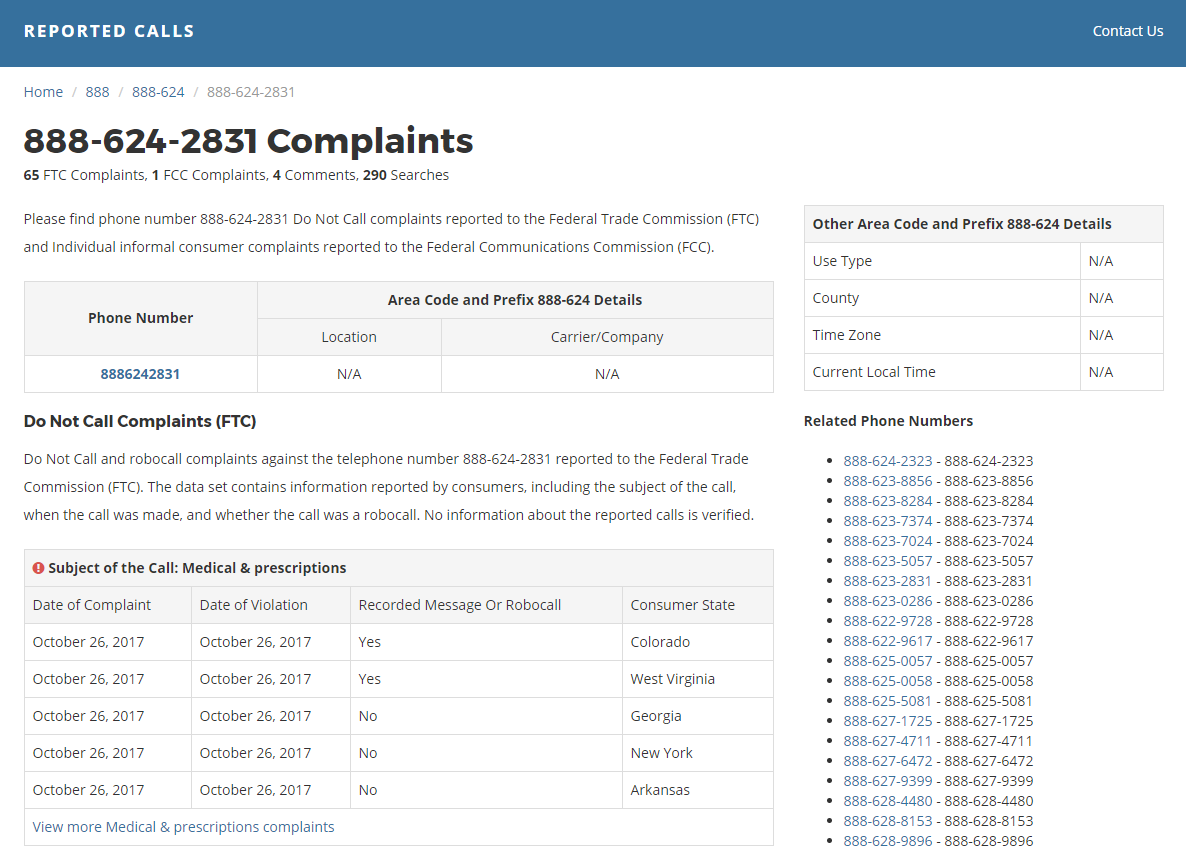Select the 888-624-2831 breadcrumb entry
The width and height of the screenshot is (1186, 858).
pyautogui.click(x=250, y=91)
